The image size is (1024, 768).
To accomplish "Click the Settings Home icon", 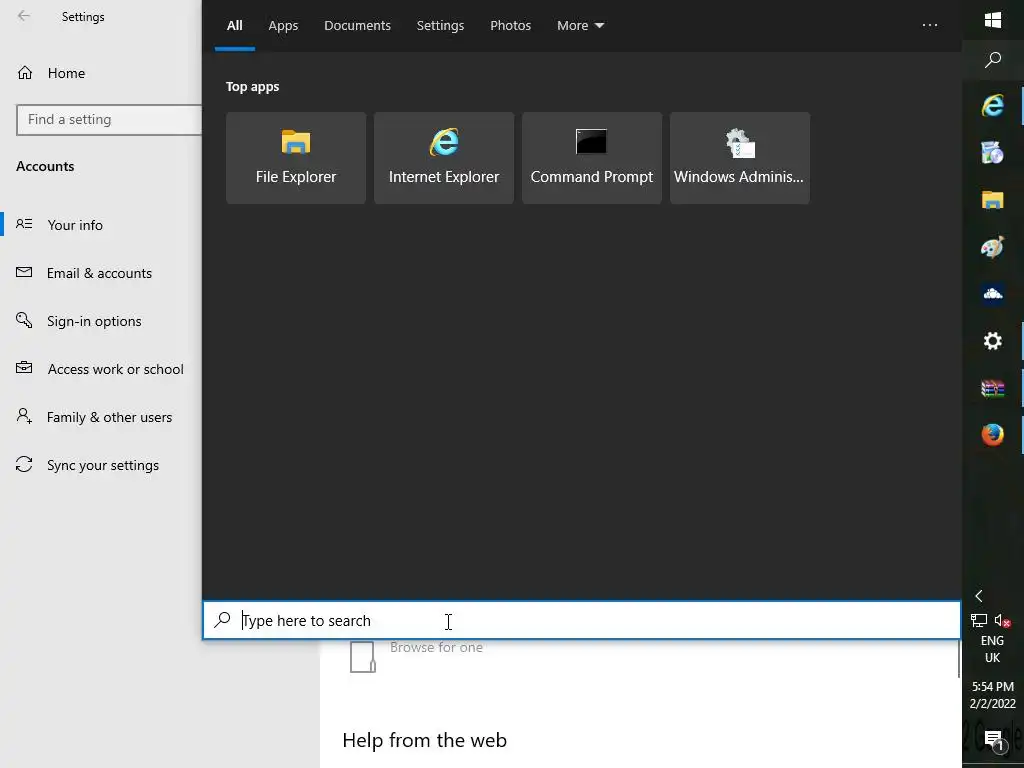I will [x=25, y=72].
